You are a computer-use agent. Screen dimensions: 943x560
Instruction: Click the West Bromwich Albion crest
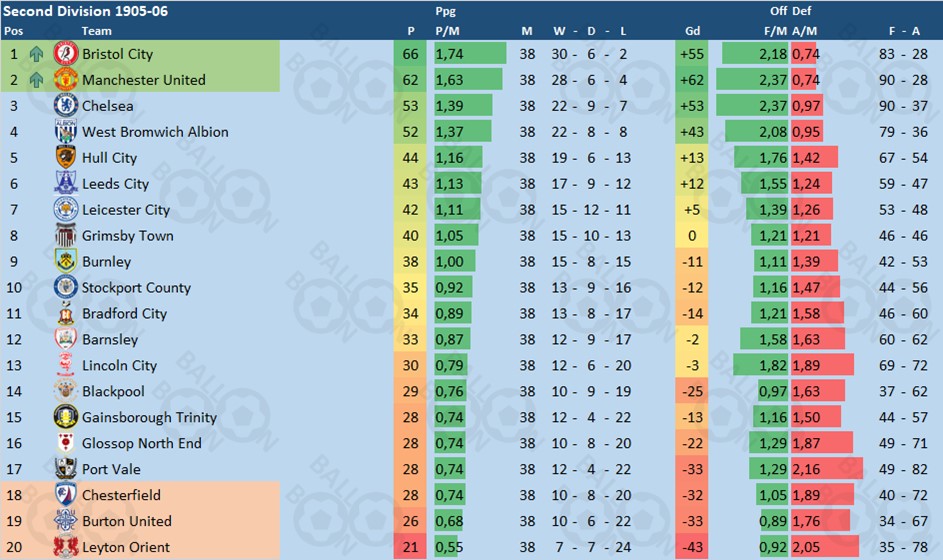point(66,131)
